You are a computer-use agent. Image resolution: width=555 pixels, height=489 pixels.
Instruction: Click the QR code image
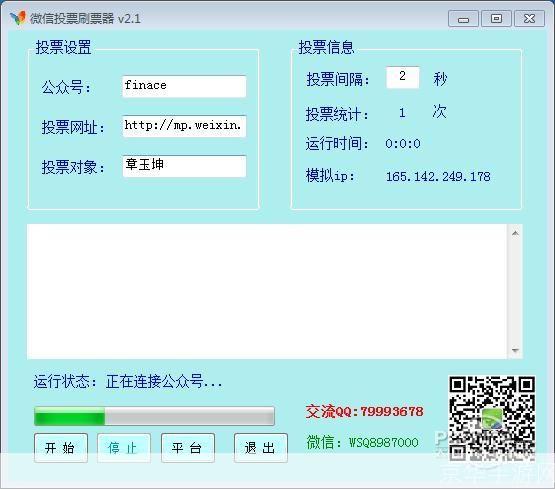click(x=492, y=418)
